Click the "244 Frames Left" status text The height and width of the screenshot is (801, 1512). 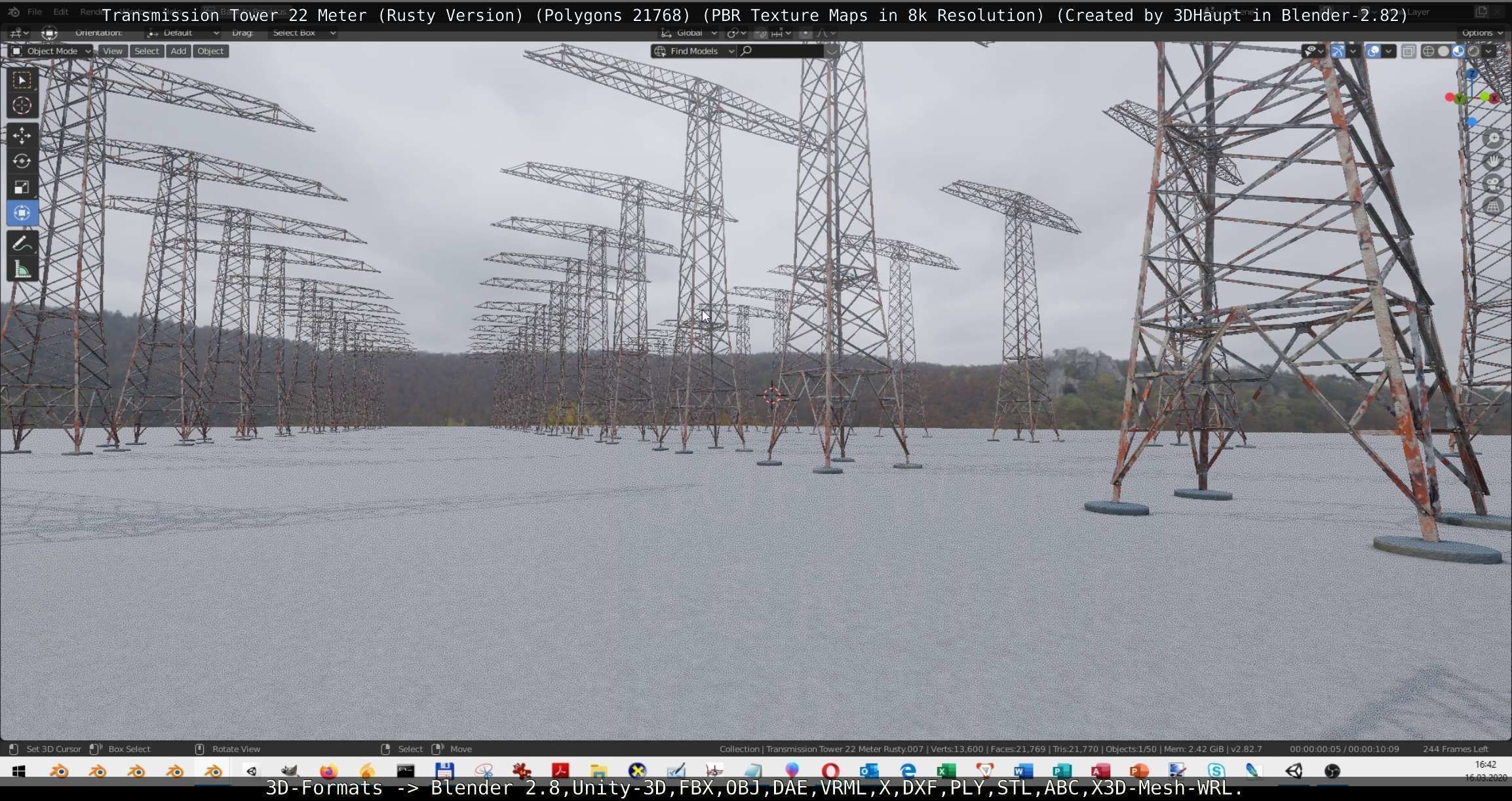(x=1455, y=749)
